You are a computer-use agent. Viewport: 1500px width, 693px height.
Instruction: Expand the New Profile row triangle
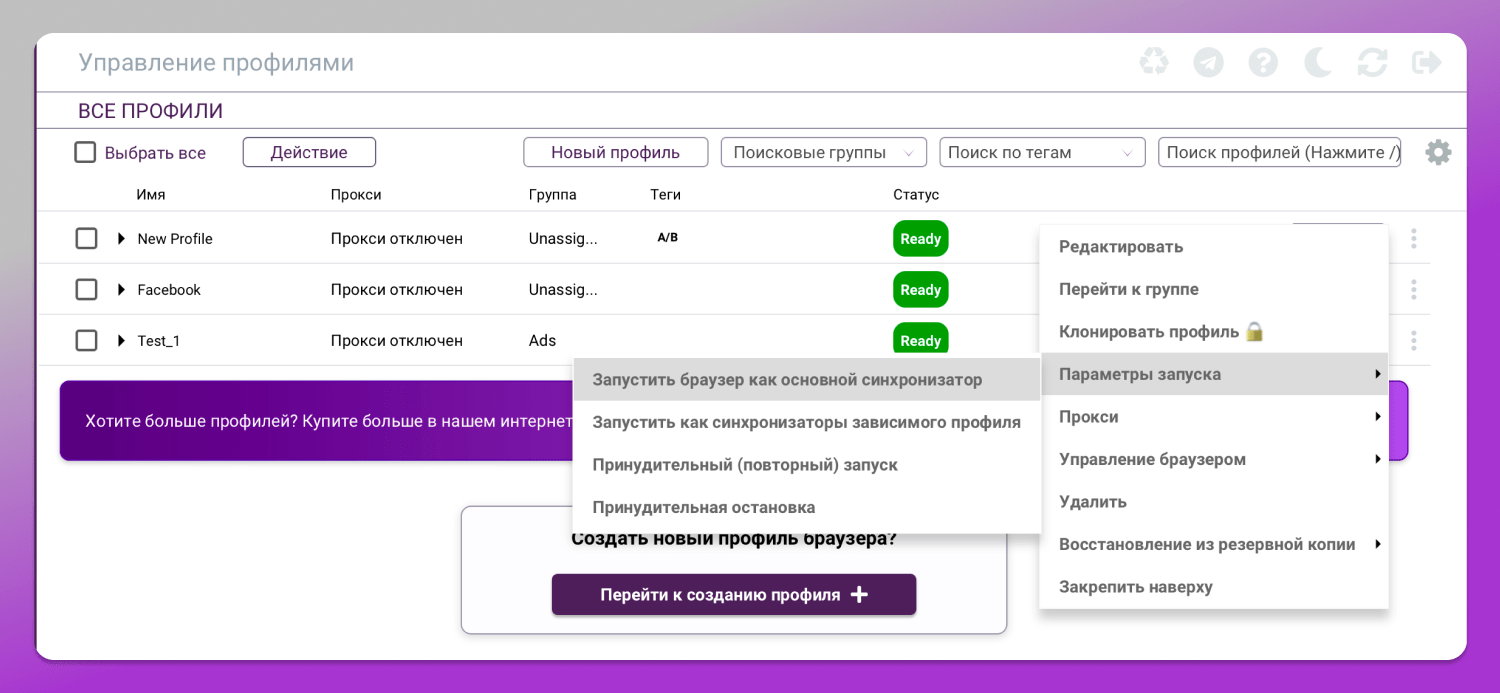[x=122, y=238]
